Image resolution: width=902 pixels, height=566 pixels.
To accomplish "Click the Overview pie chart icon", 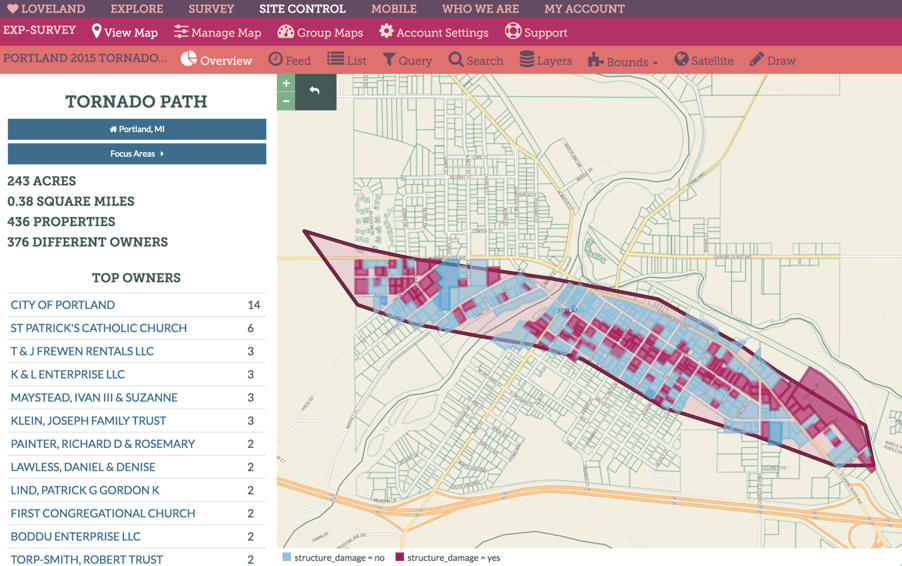I will [189, 59].
